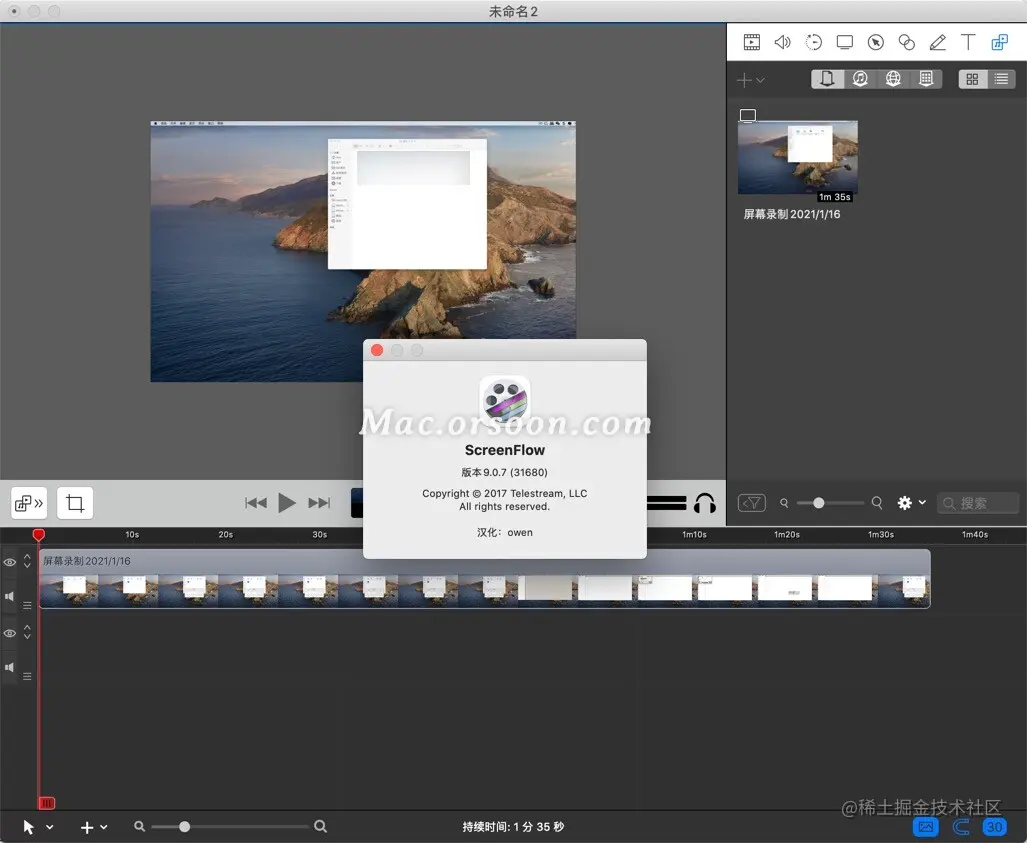Select the 屏幕录制 2021/1/16 media thumbnail

(x=798, y=157)
